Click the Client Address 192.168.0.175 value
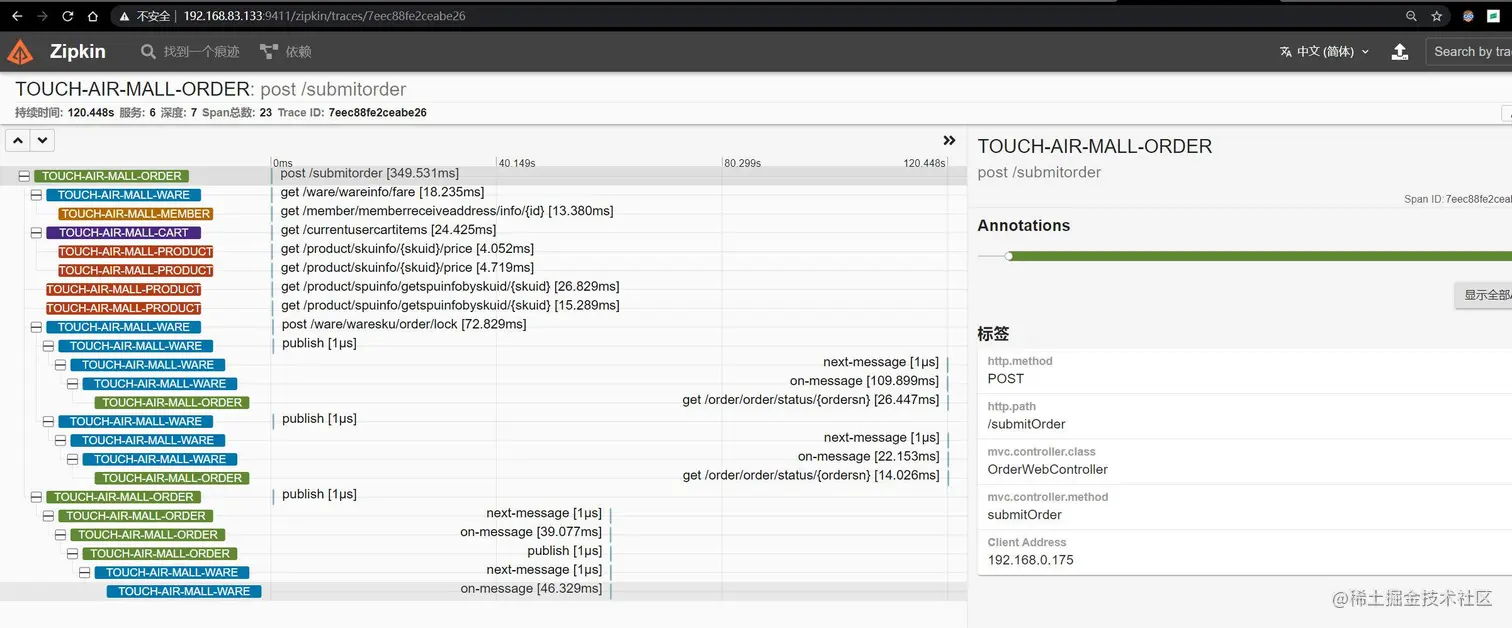This screenshot has width=1512, height=628. pyautogui.click(x=1031, y=560)
